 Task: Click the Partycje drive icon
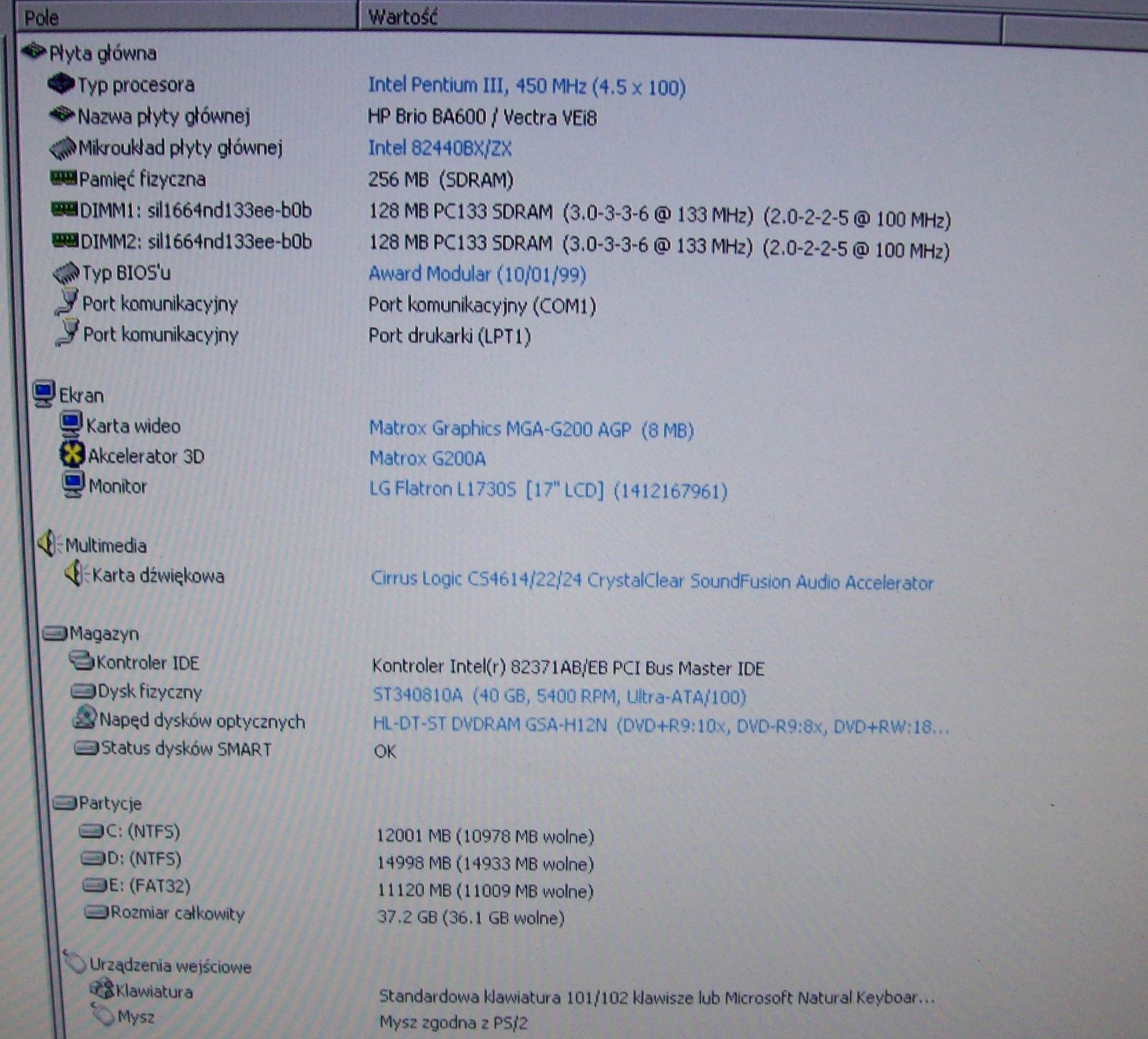pyautogui.click(x=65, y=802)
